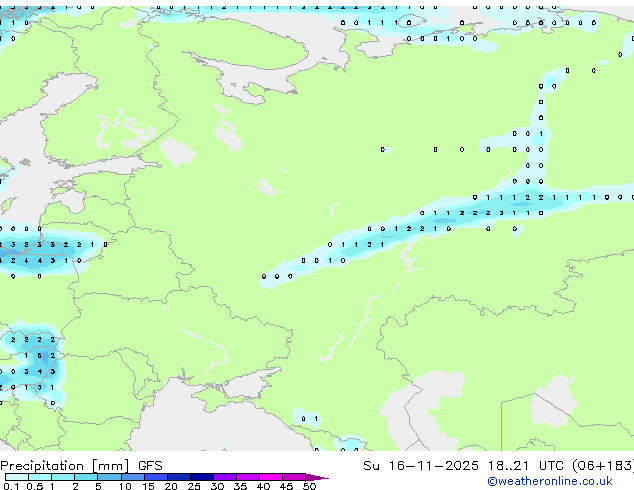Click the "25" legend scale label
This screenshot has width=634, height=490.
(x=194, y=486)
